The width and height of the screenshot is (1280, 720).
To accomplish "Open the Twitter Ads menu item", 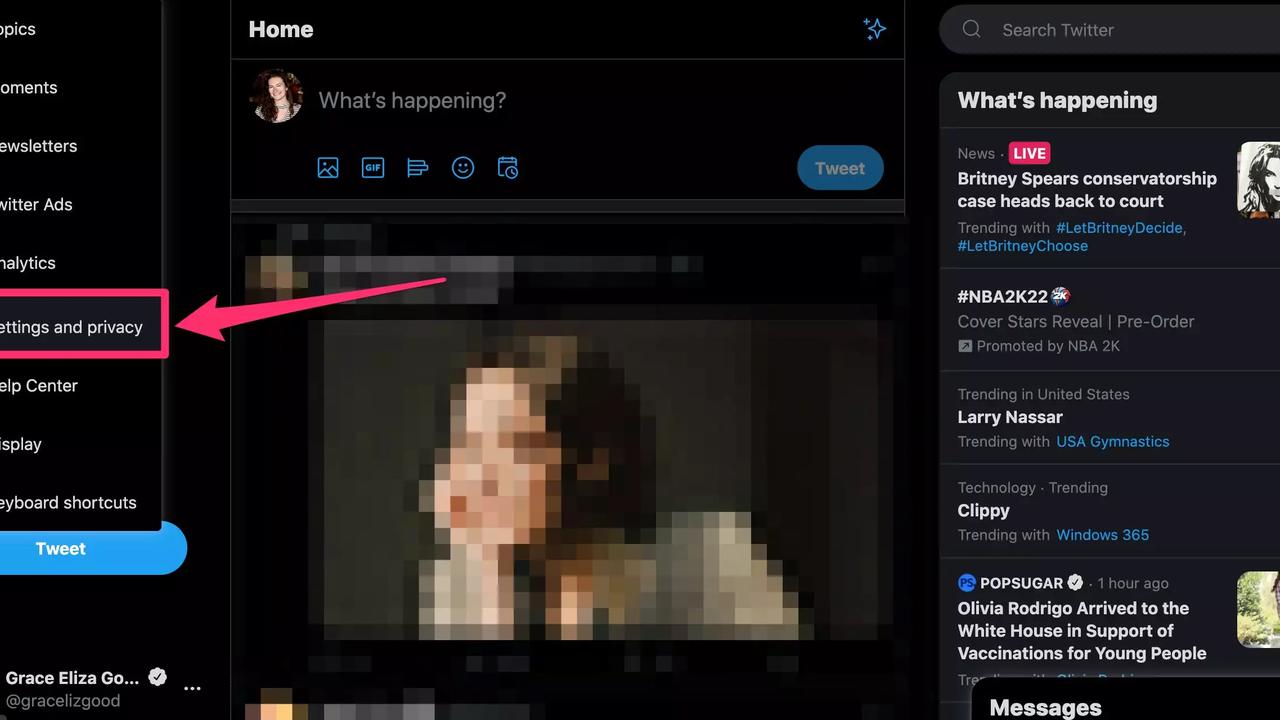I will (36, 204).
